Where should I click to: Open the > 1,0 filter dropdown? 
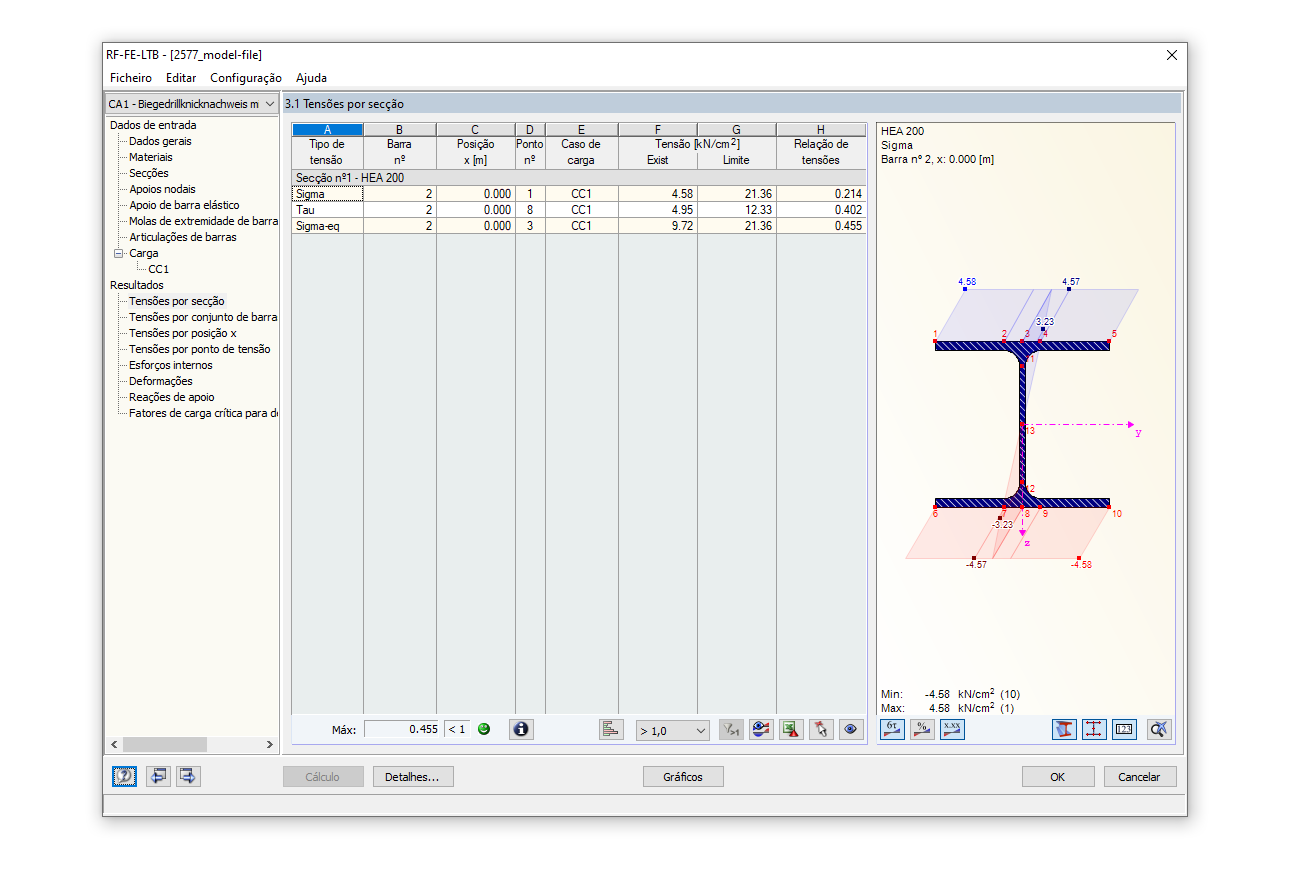click(x=672, y=730)
